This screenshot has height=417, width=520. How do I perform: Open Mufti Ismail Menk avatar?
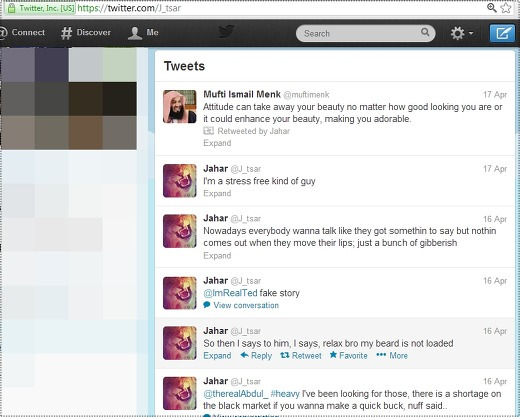[x=180, y=107]
